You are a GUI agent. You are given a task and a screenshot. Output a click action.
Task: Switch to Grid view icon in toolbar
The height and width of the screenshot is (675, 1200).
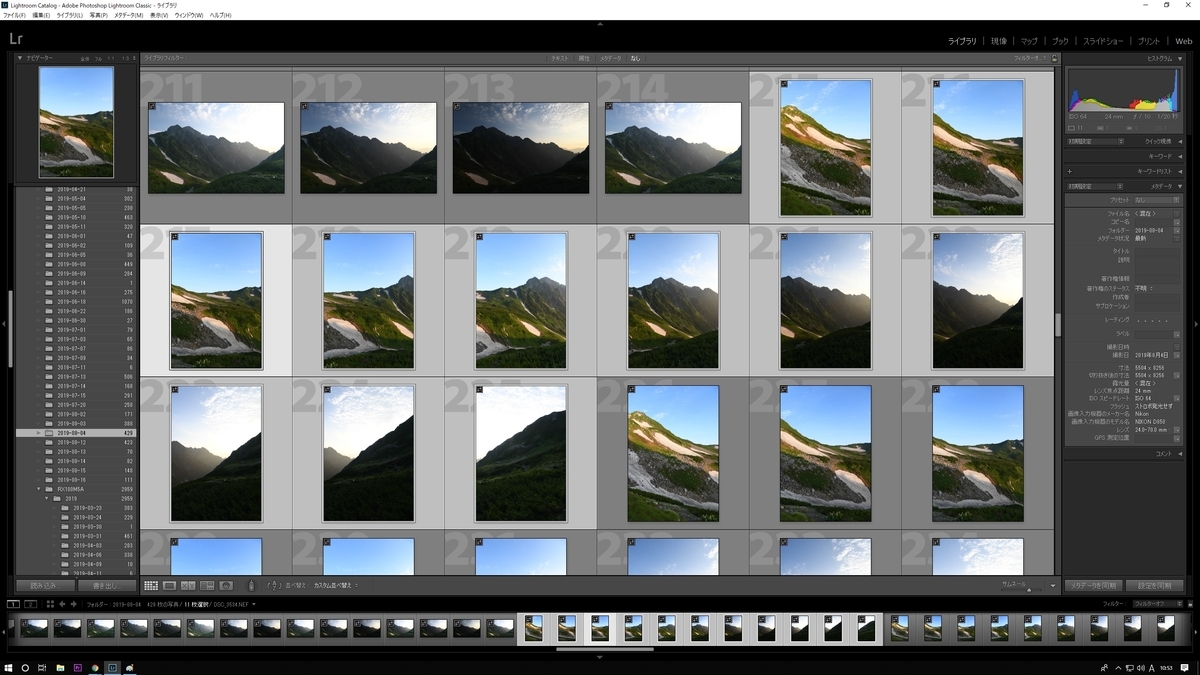pos(151,586)
